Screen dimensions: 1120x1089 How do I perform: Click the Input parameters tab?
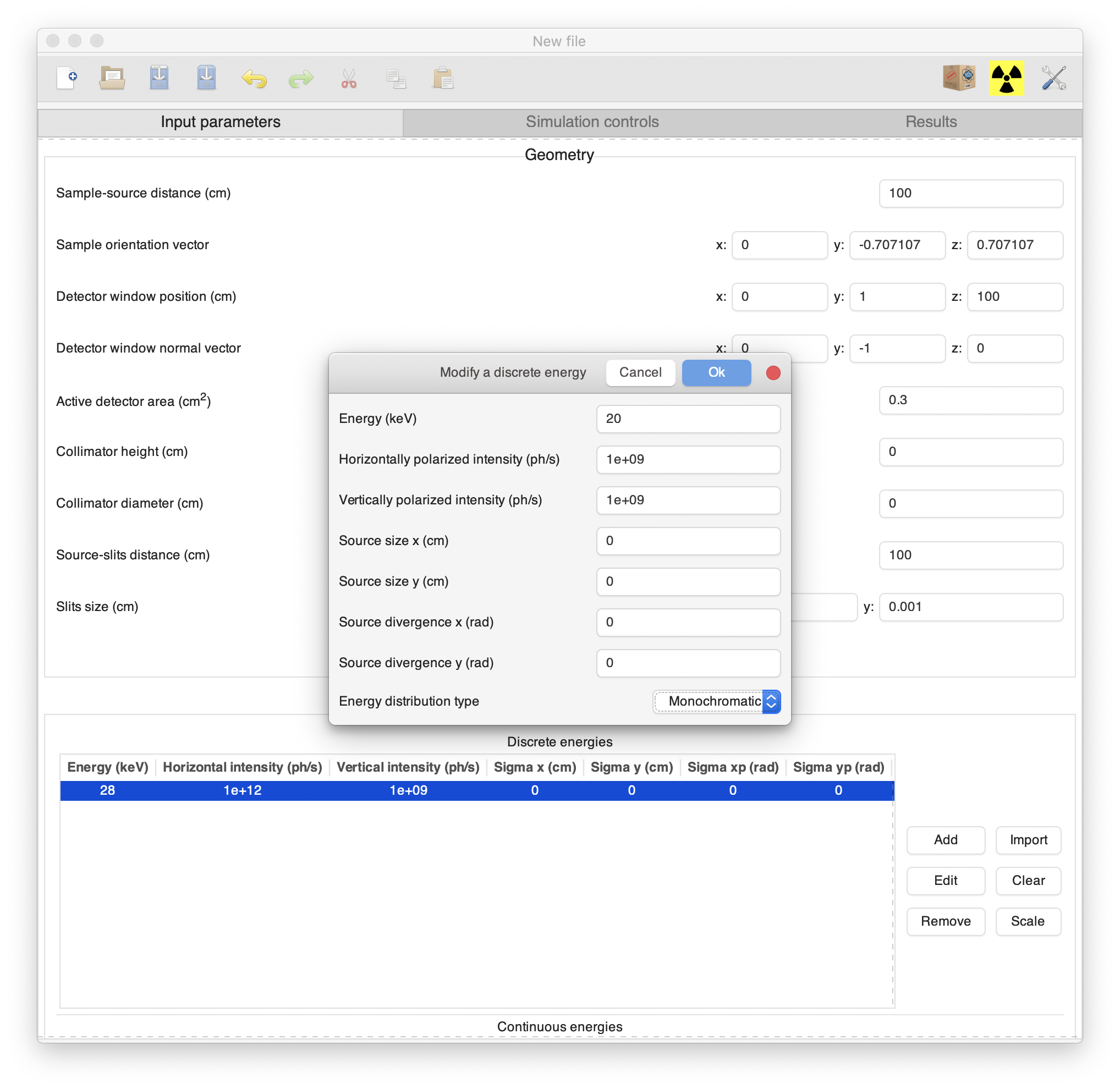click(x=220, y=122)
